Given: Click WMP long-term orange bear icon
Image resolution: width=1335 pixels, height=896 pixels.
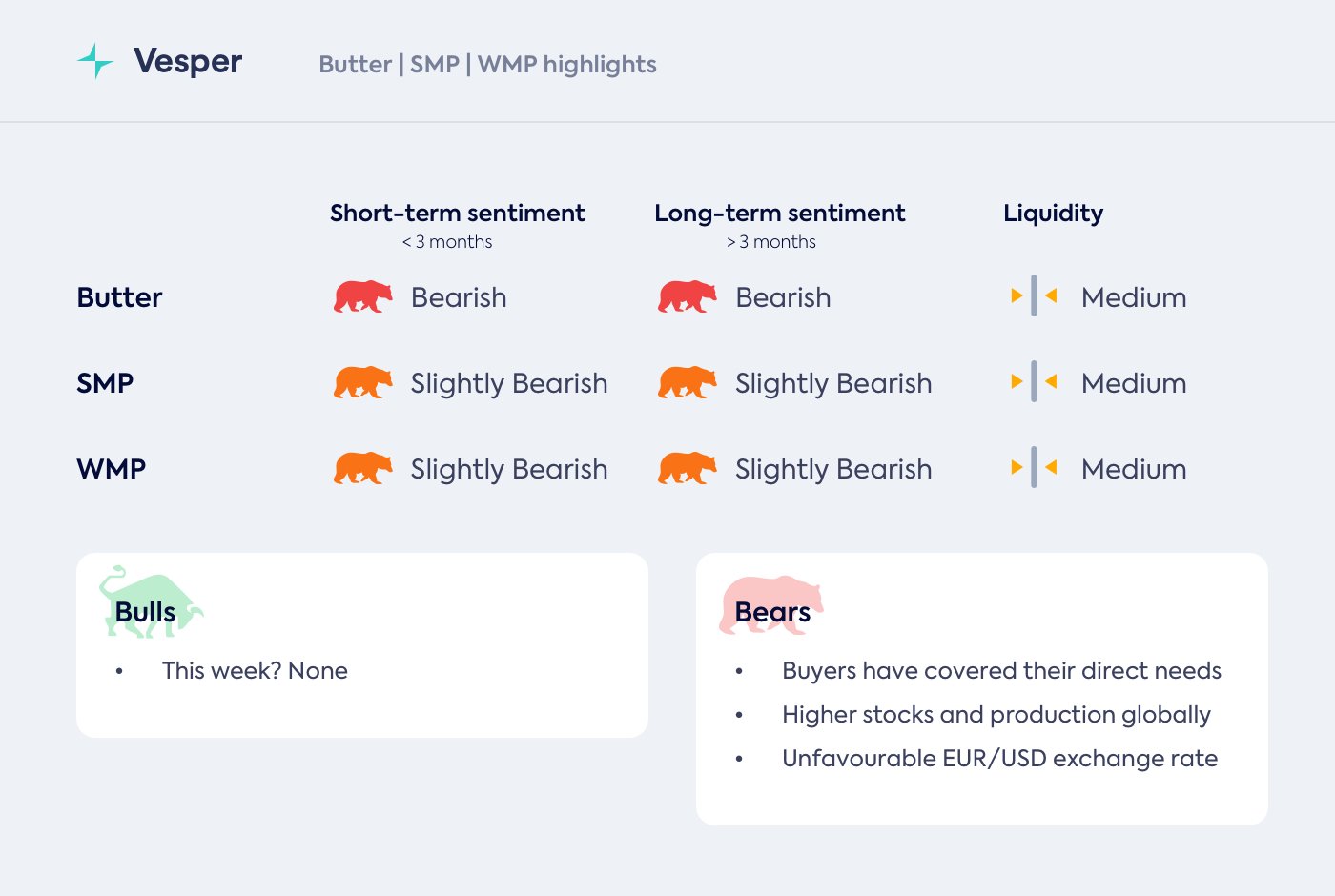Looking at the screenshot, I should [x=687, y=469].
